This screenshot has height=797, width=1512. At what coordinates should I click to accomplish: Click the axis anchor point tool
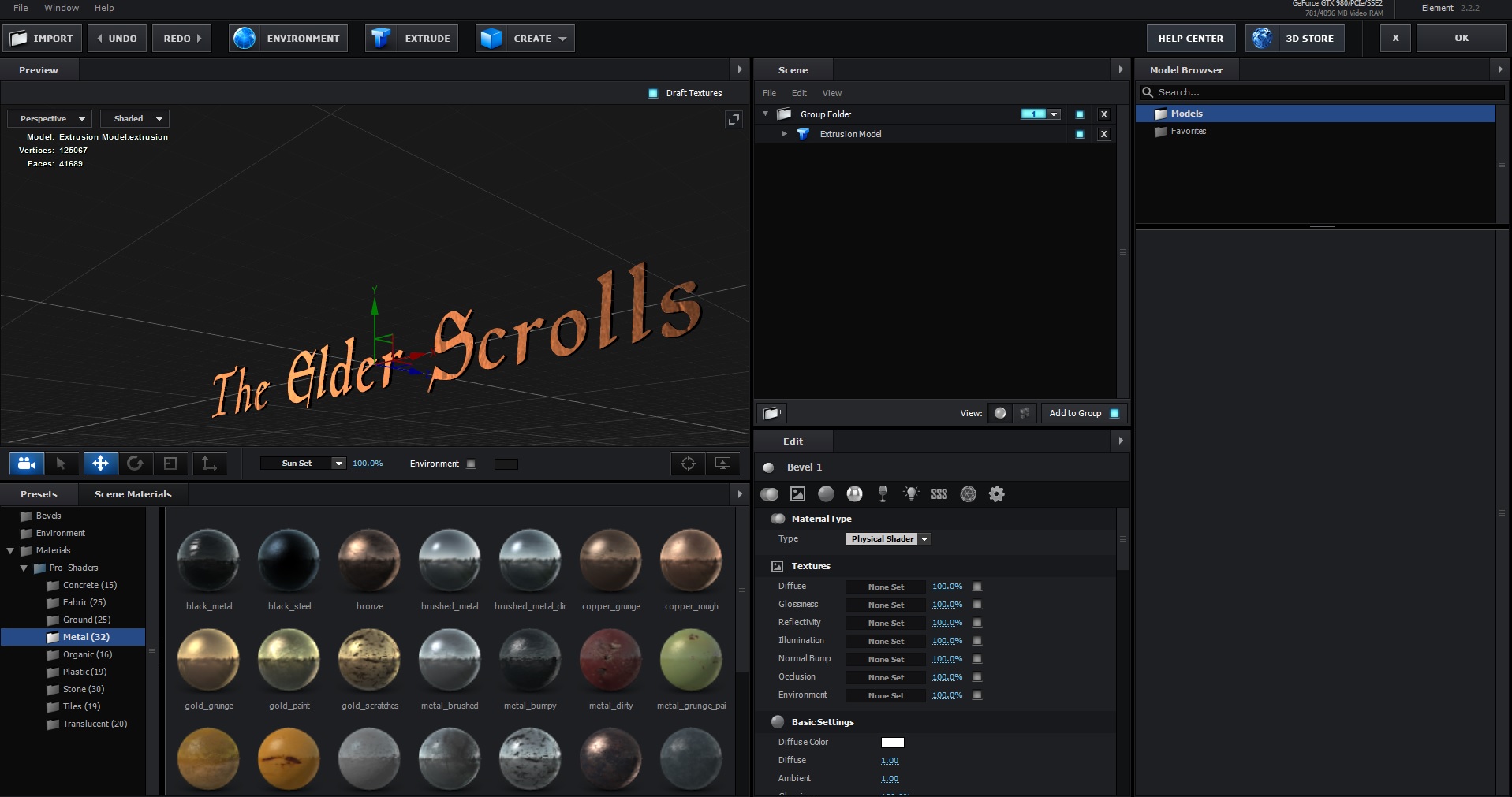click(x=209, y=464)
